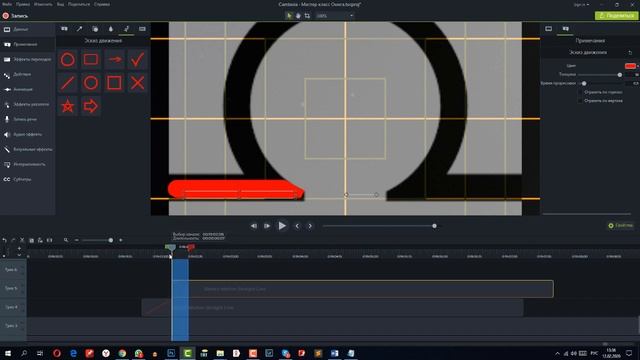
Task: Click the preview playback scrubber handle
Action: 434,226
